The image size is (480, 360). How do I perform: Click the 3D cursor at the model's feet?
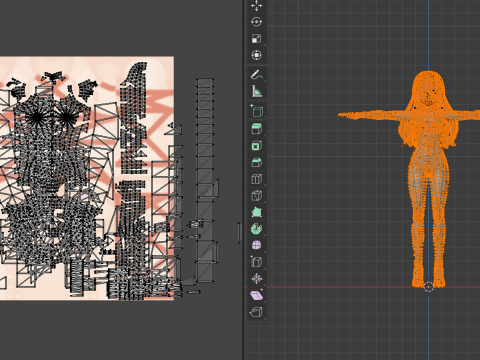pyautogui.click(x=429, y=287)
